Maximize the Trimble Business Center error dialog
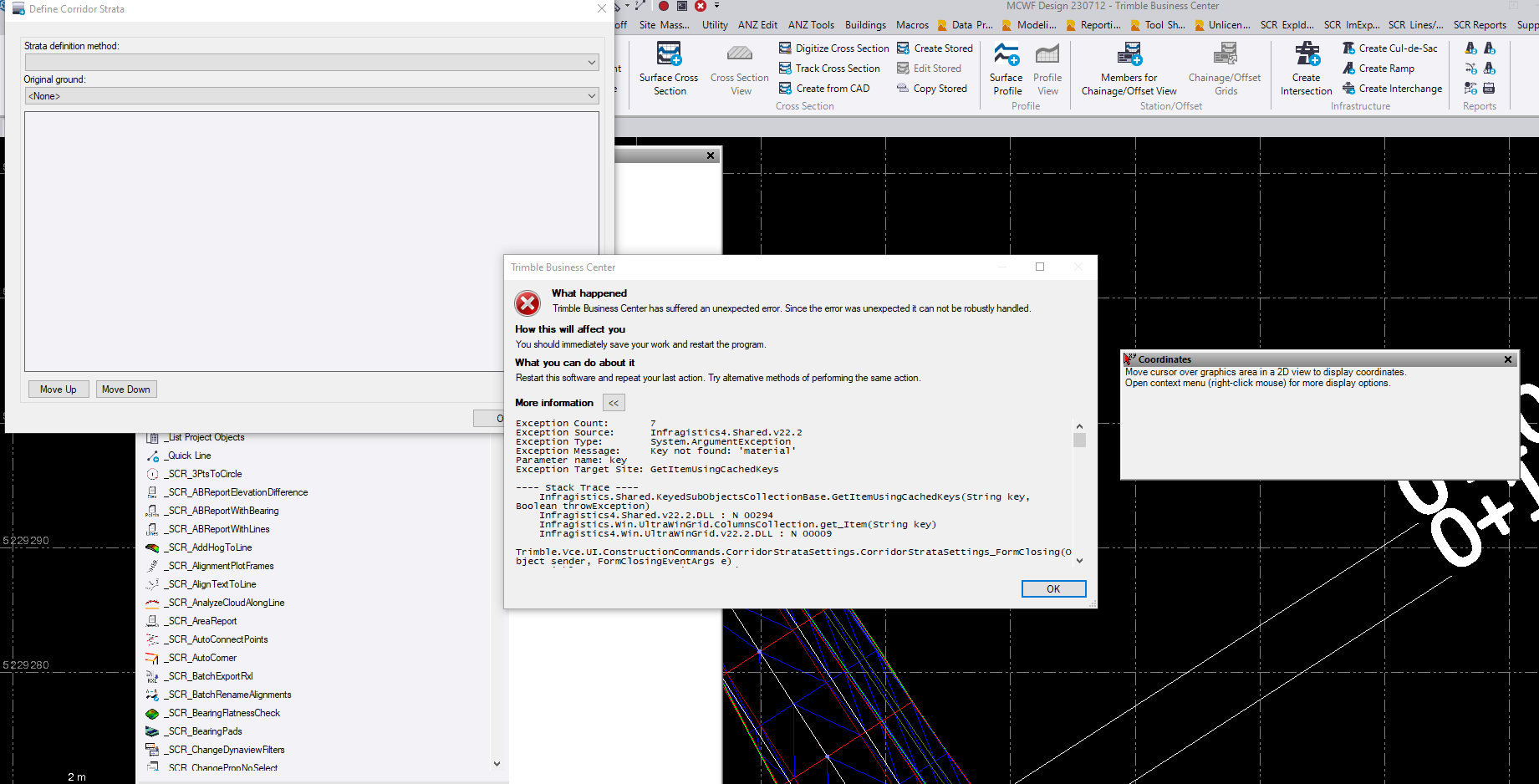Screen dimensions: 1539x784 point(1040,267)
